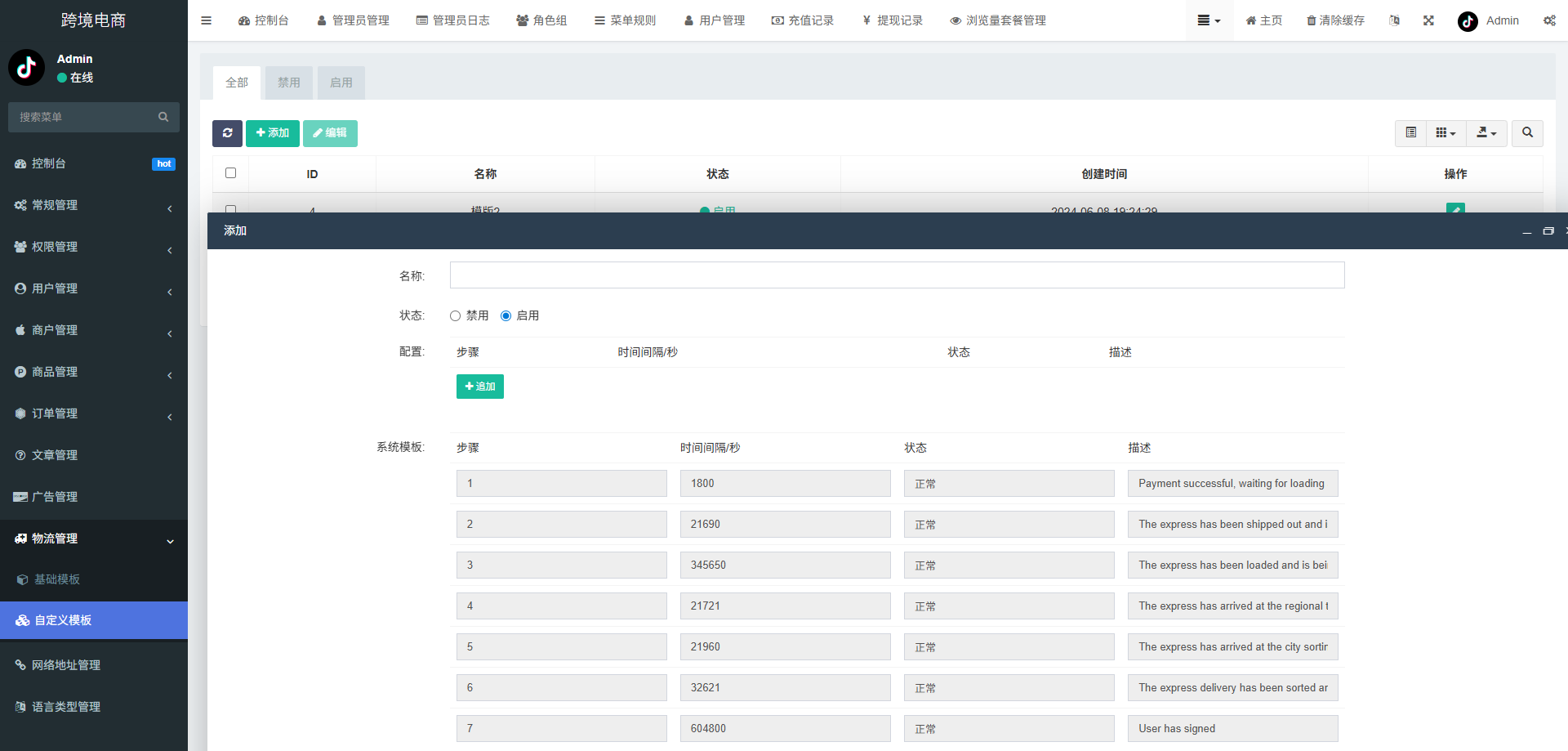Check the select-all checkbox in table header
The height and width of the screenshot is (751, 1568).
[230, 172]
